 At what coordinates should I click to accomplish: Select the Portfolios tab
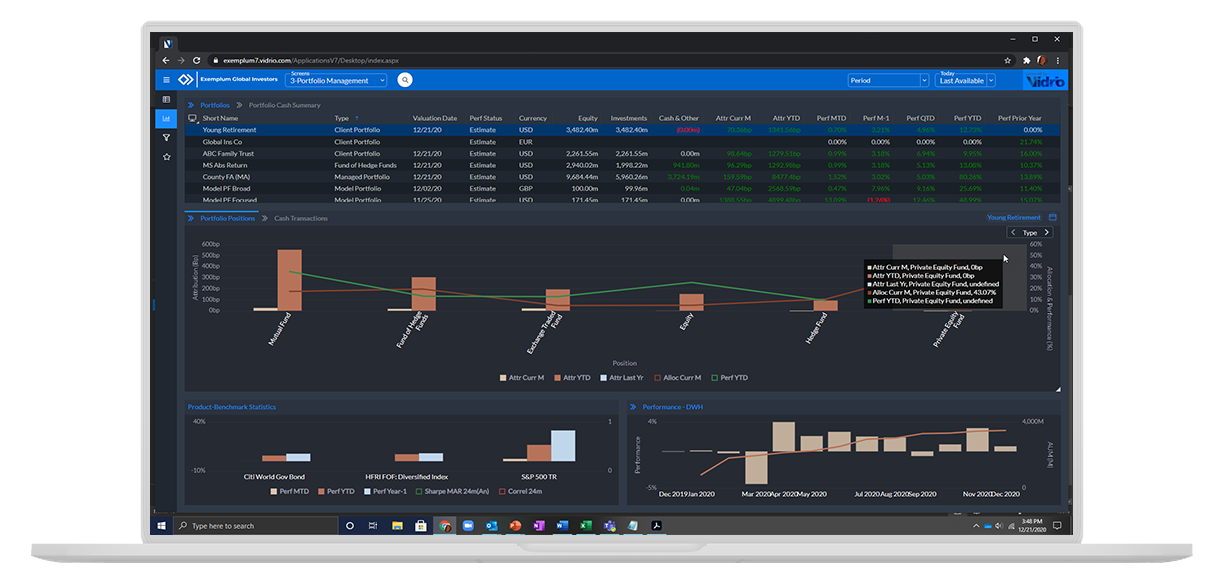[215, 105]
